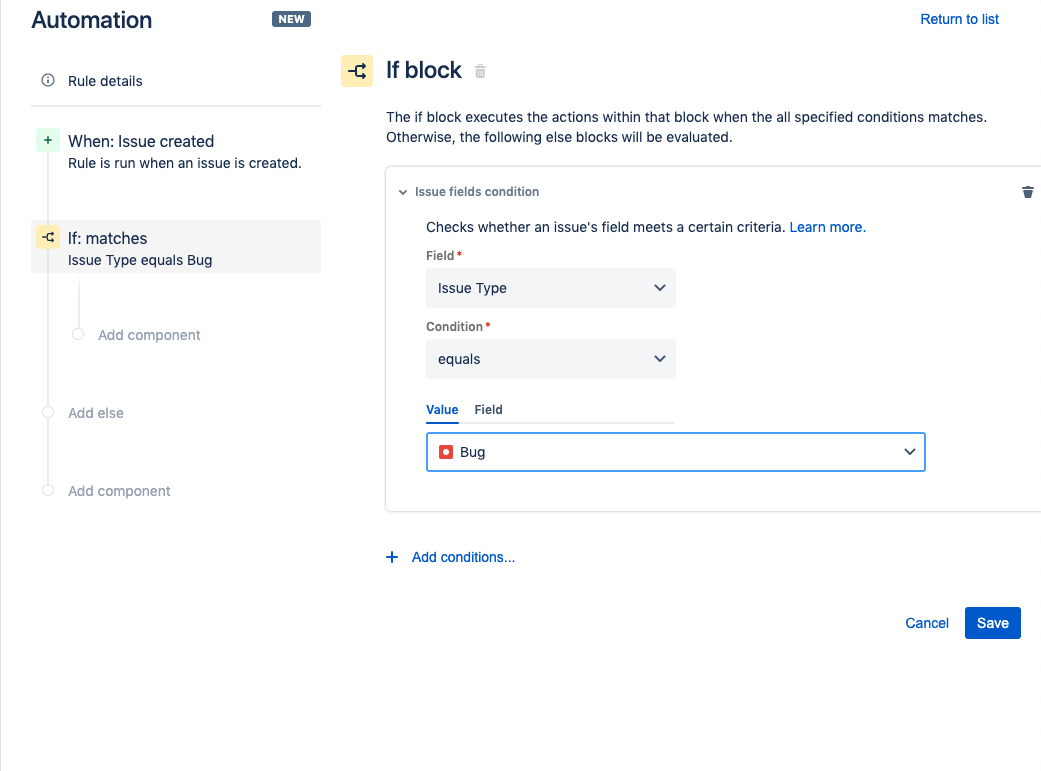Screen dimensions: 1041x771
Task: Click the branch icon on If: matches step
Action: click(x=47, y=237)
